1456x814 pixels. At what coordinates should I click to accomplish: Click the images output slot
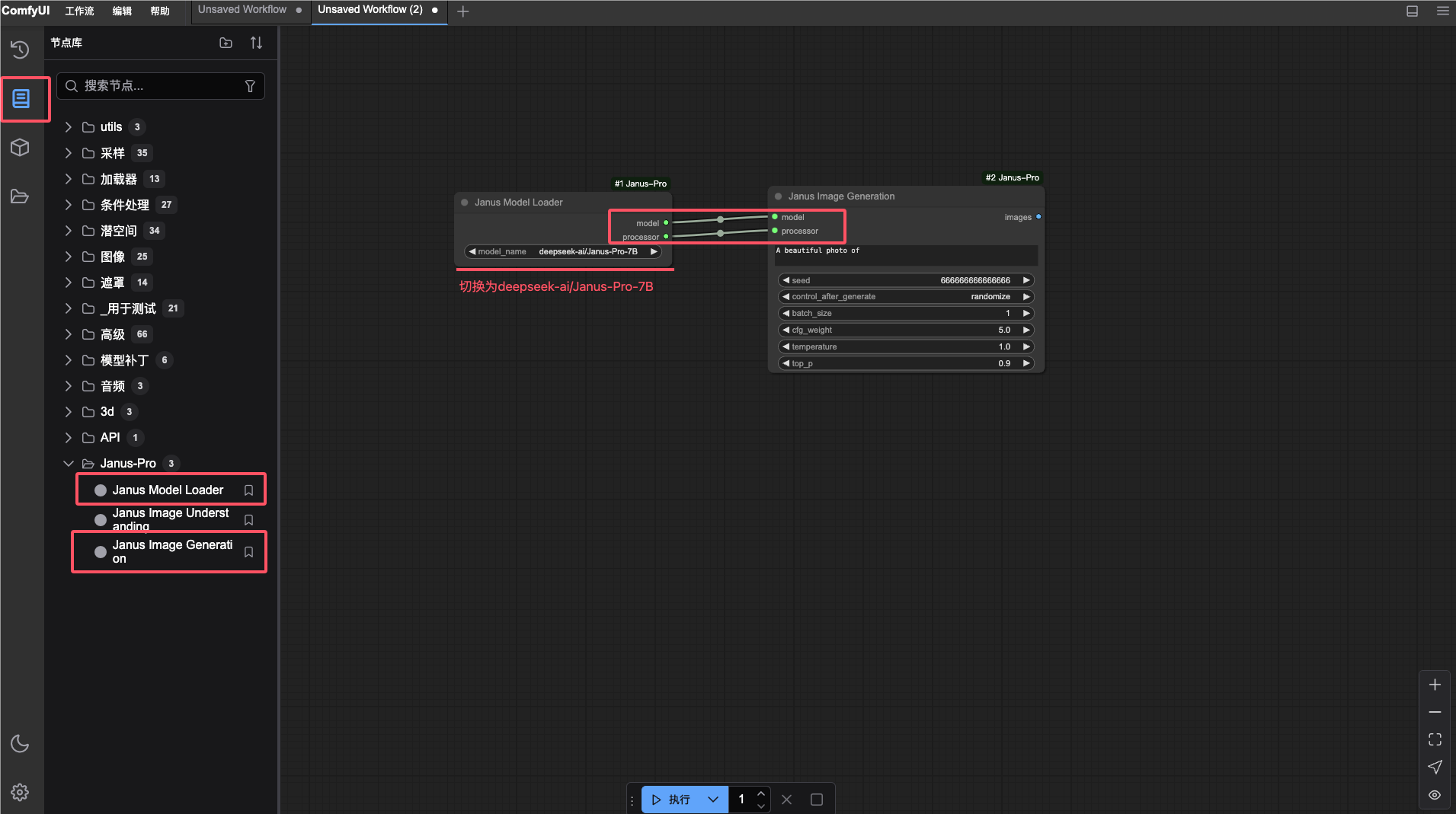[x=1038, y=217]
